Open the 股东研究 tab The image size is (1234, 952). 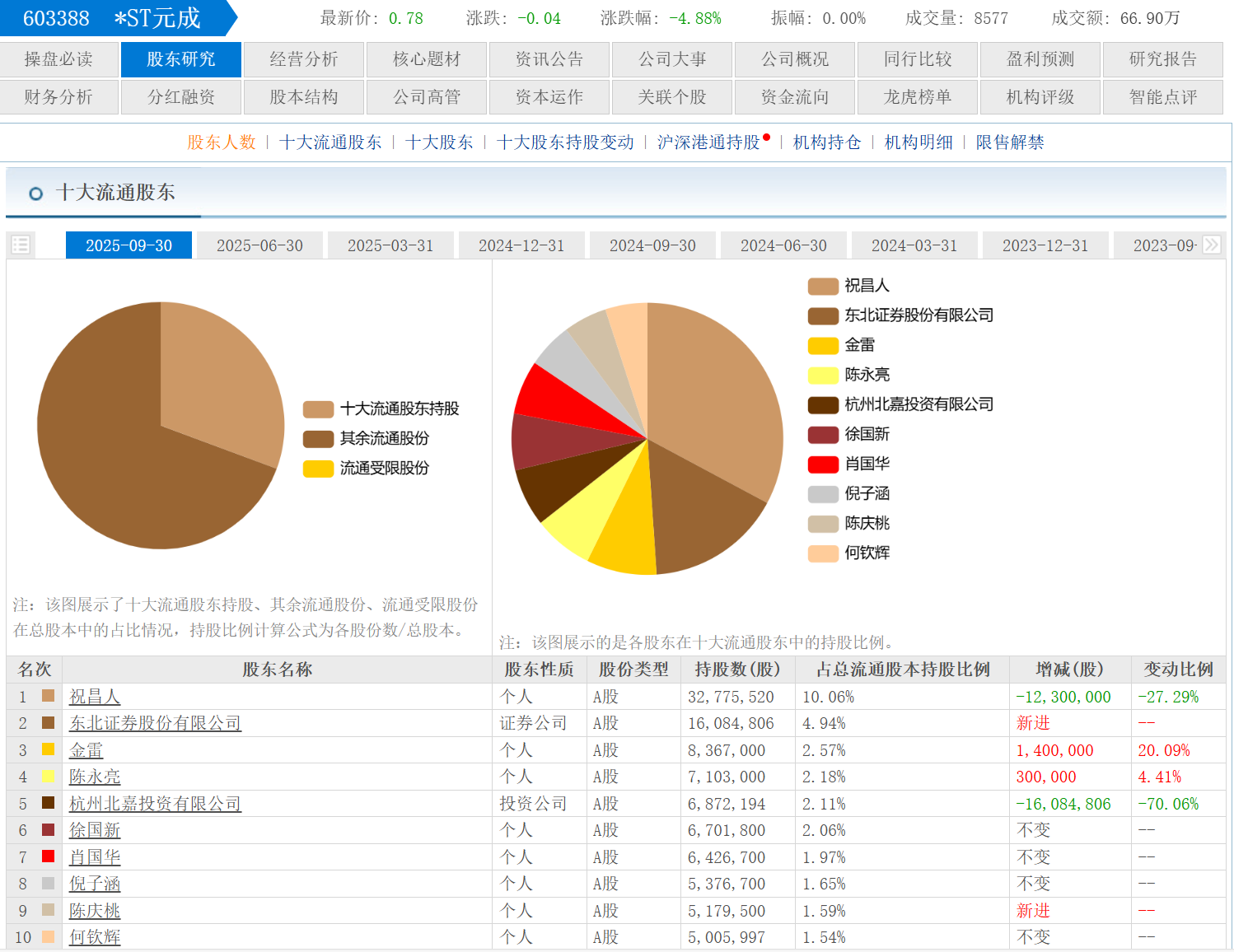coord(181,59)
